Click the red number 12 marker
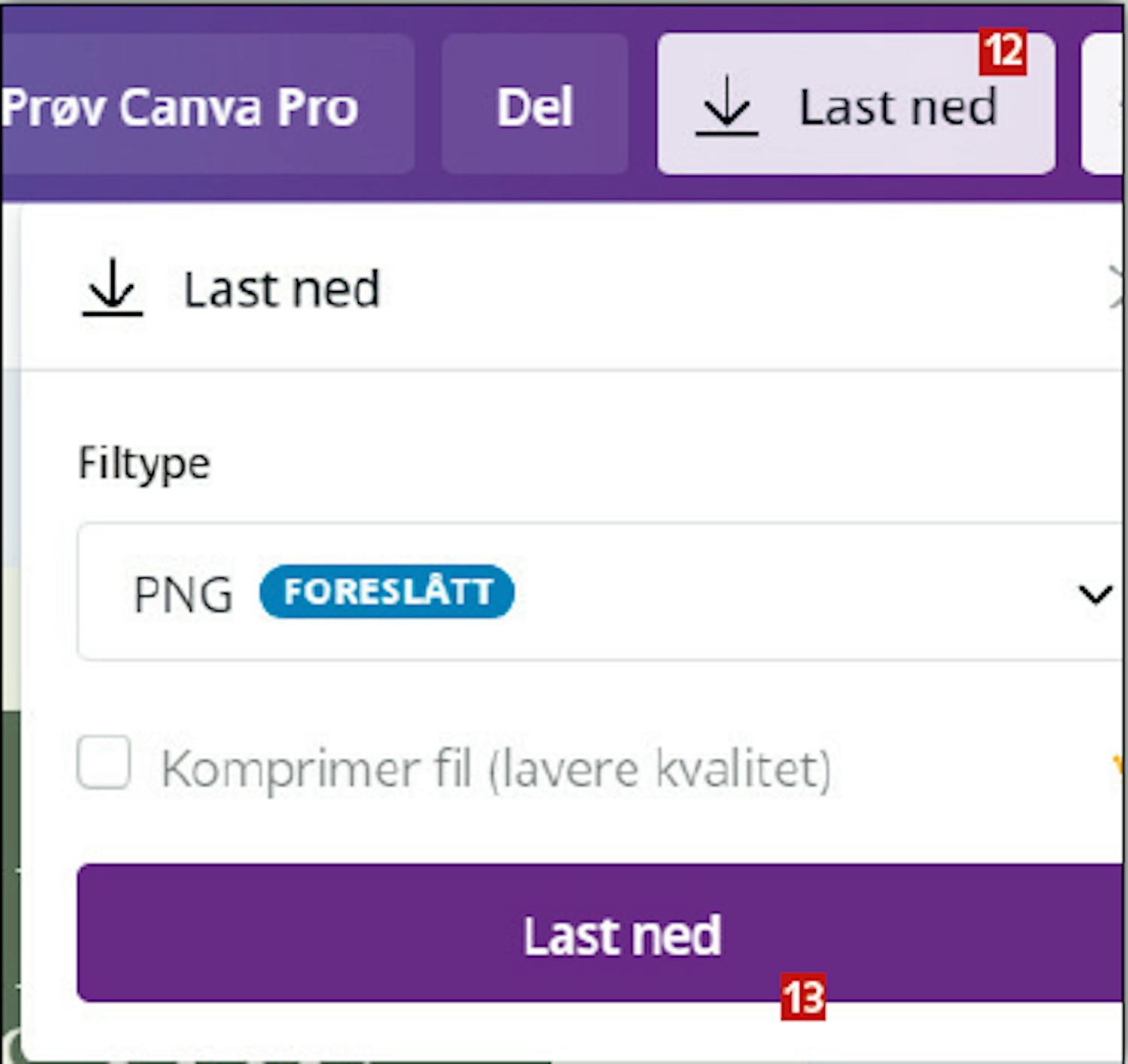This screenshot has width=1128, height=1064. (1002, 51)
